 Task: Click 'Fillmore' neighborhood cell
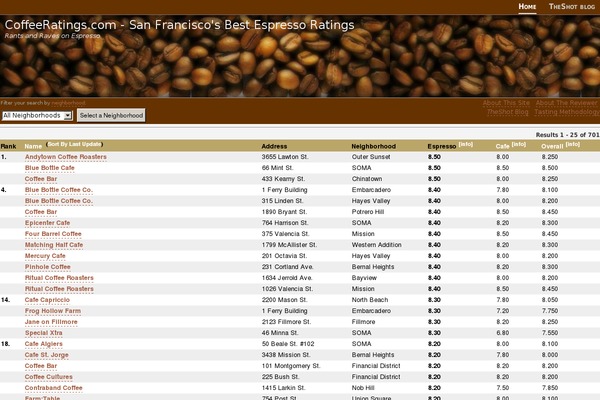click(363, 322)
